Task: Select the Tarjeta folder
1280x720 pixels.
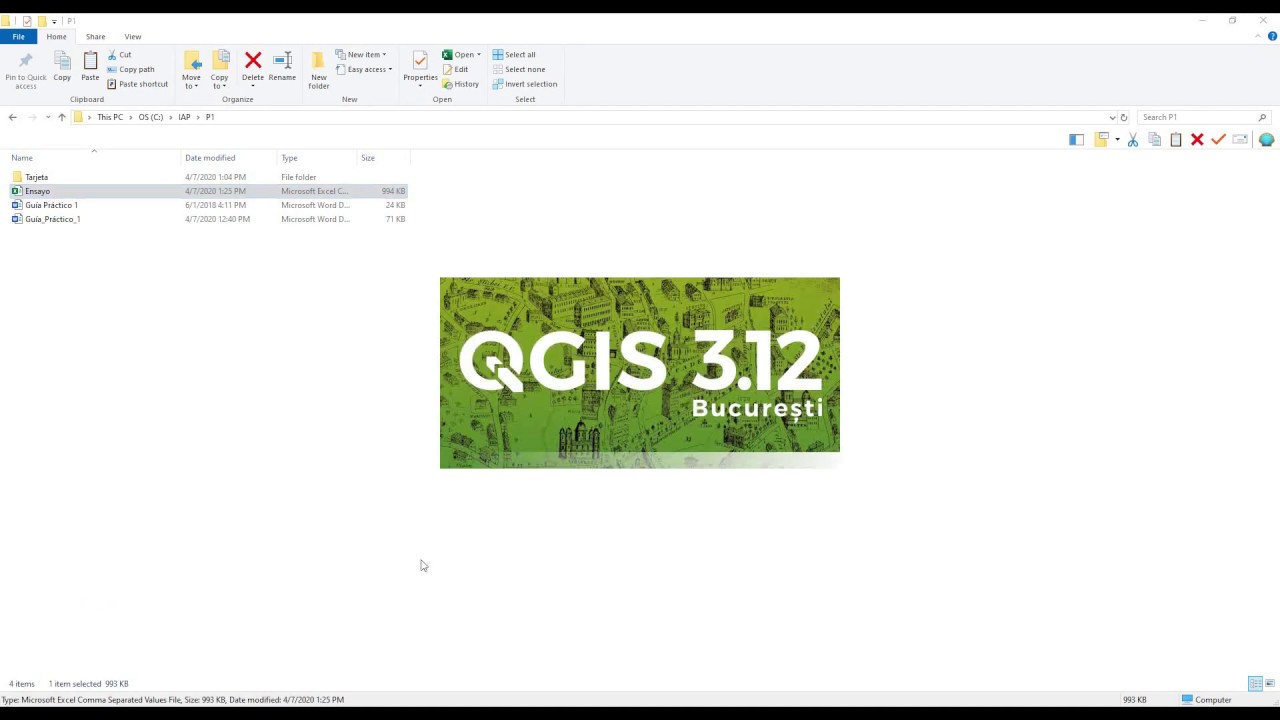Action: point(208,177)
